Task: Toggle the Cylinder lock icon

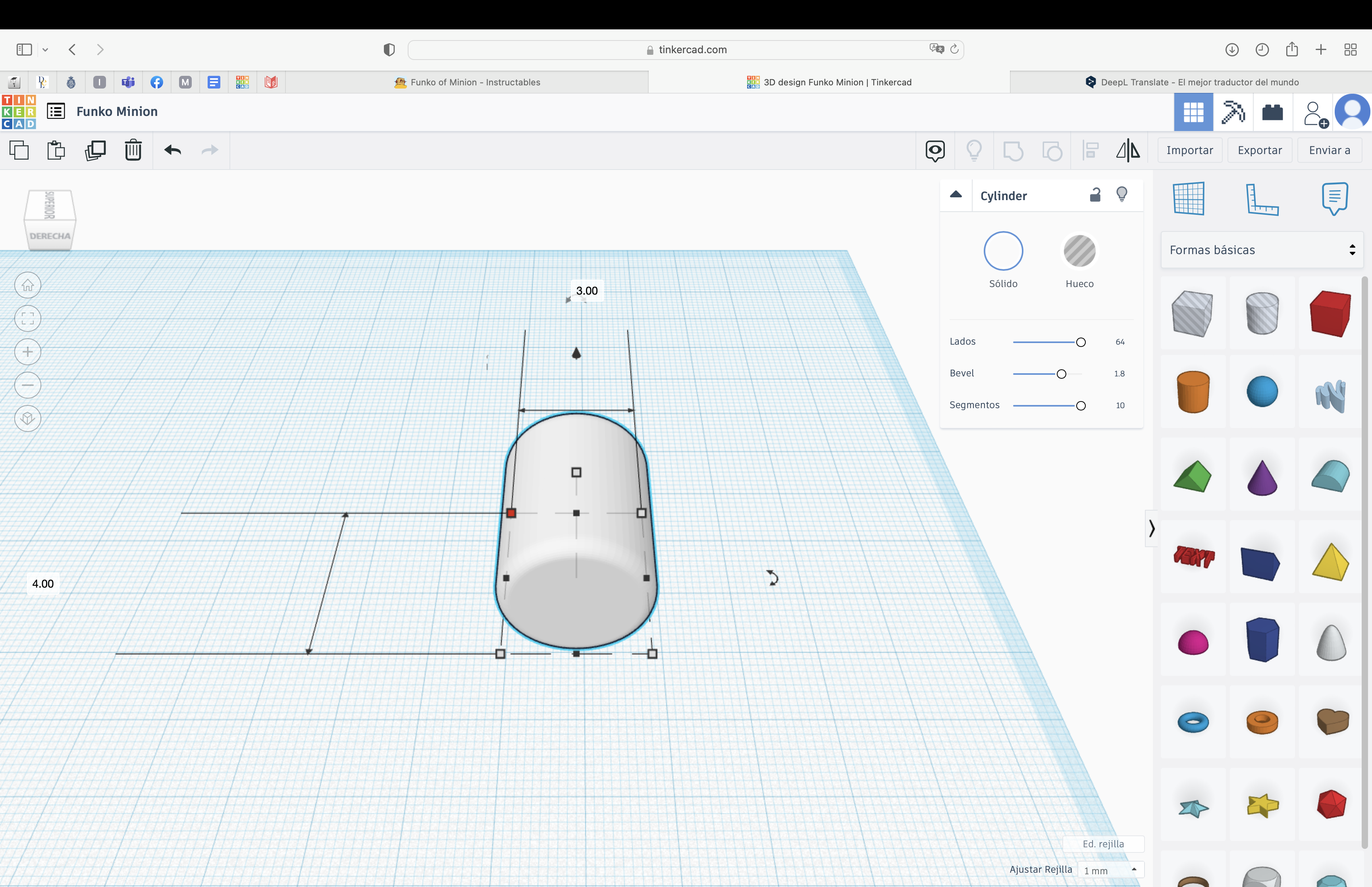Action: click(x=1095, y=195)
